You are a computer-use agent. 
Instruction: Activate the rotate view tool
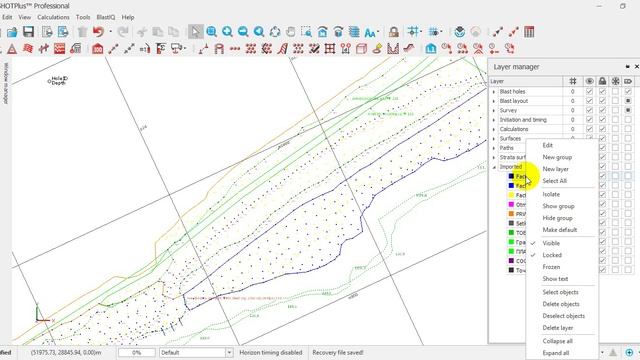(275, 32)
